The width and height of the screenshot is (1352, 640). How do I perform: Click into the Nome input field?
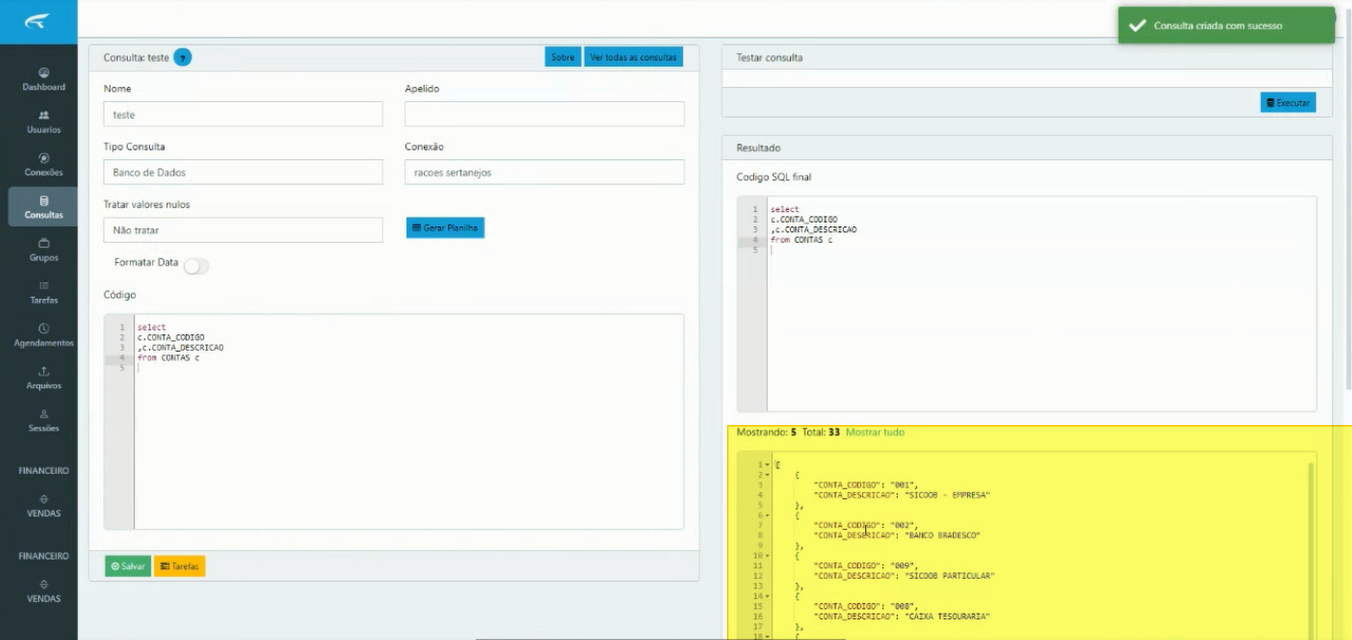click(x=243, y=114)
